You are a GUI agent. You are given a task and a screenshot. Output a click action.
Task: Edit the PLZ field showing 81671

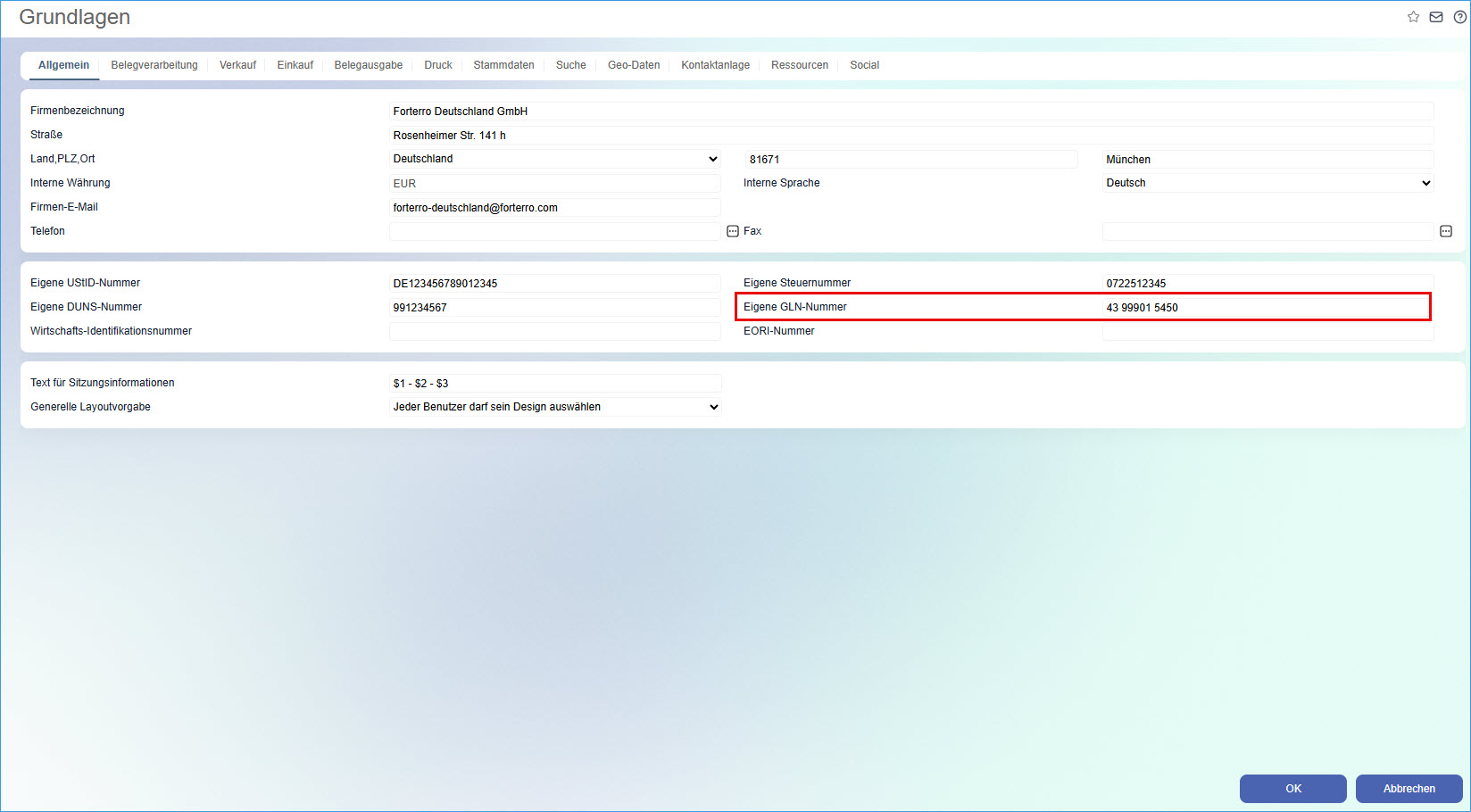coord(911,160)
